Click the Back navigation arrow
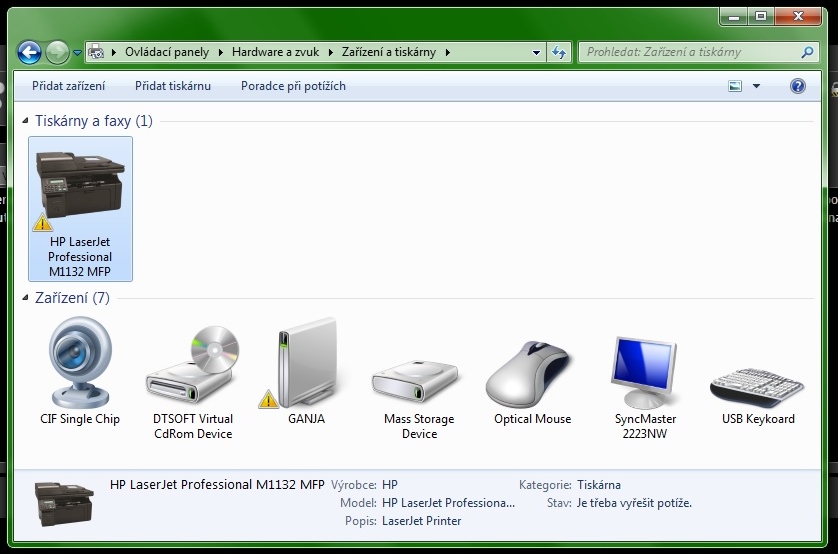This screenshot has height=554, width=838. [29, 52]
